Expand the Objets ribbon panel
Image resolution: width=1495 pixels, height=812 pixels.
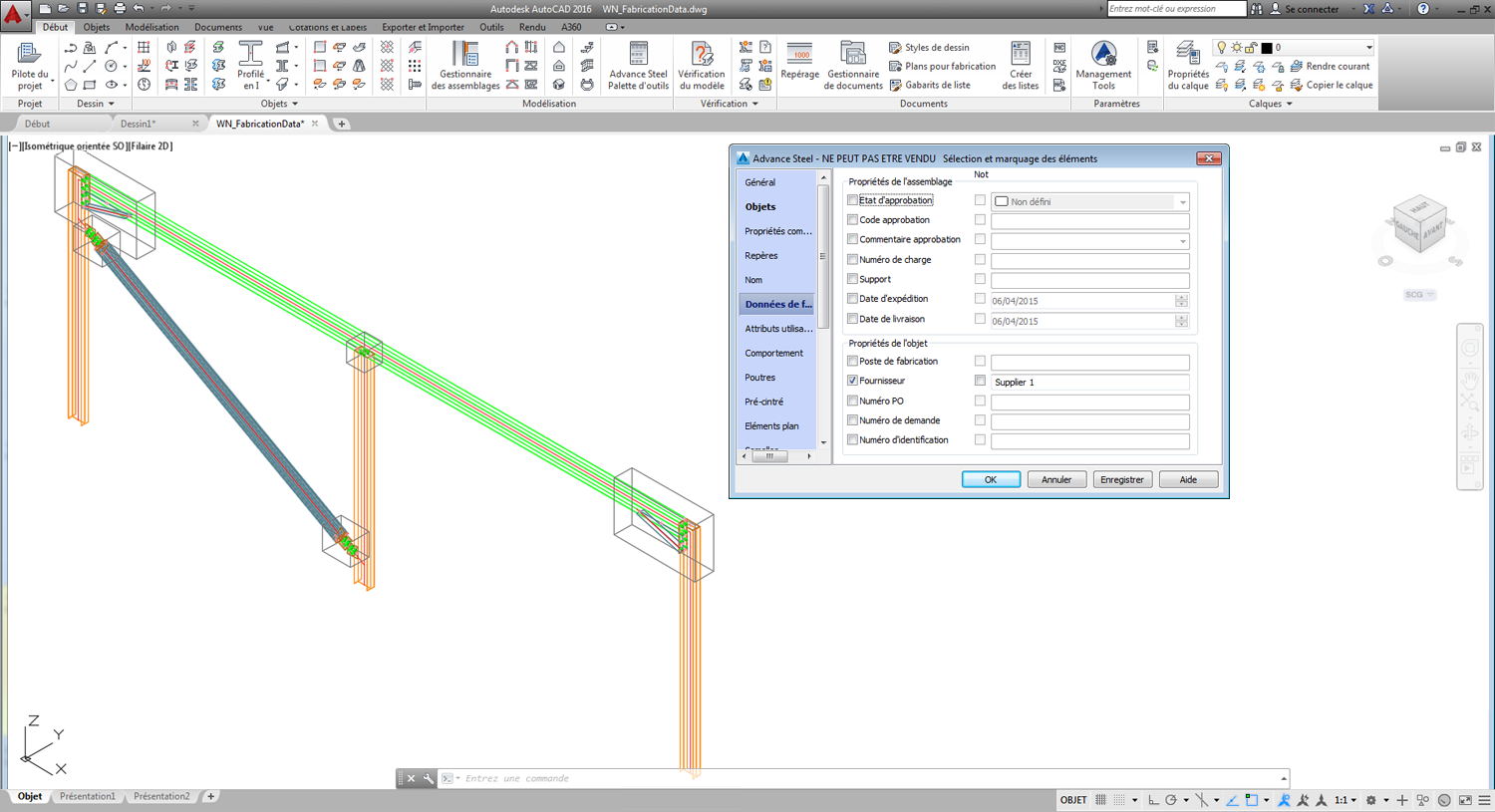tap(279, 104)
